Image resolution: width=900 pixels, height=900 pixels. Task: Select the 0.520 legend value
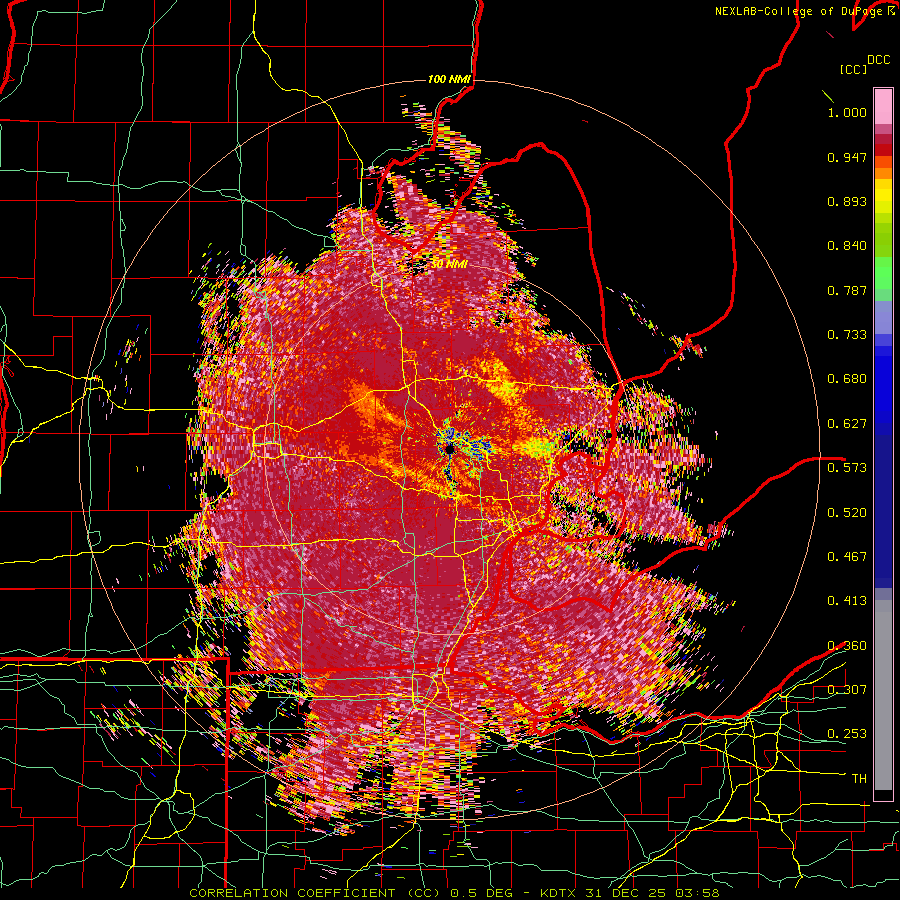[847, 513]
